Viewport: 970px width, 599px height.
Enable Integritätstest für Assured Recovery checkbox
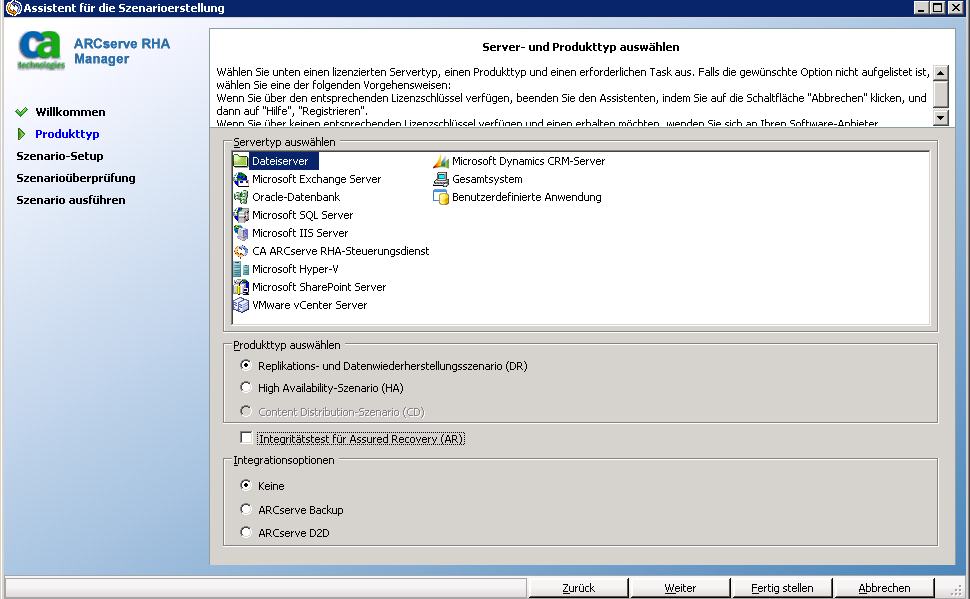(x=246, y=437)
